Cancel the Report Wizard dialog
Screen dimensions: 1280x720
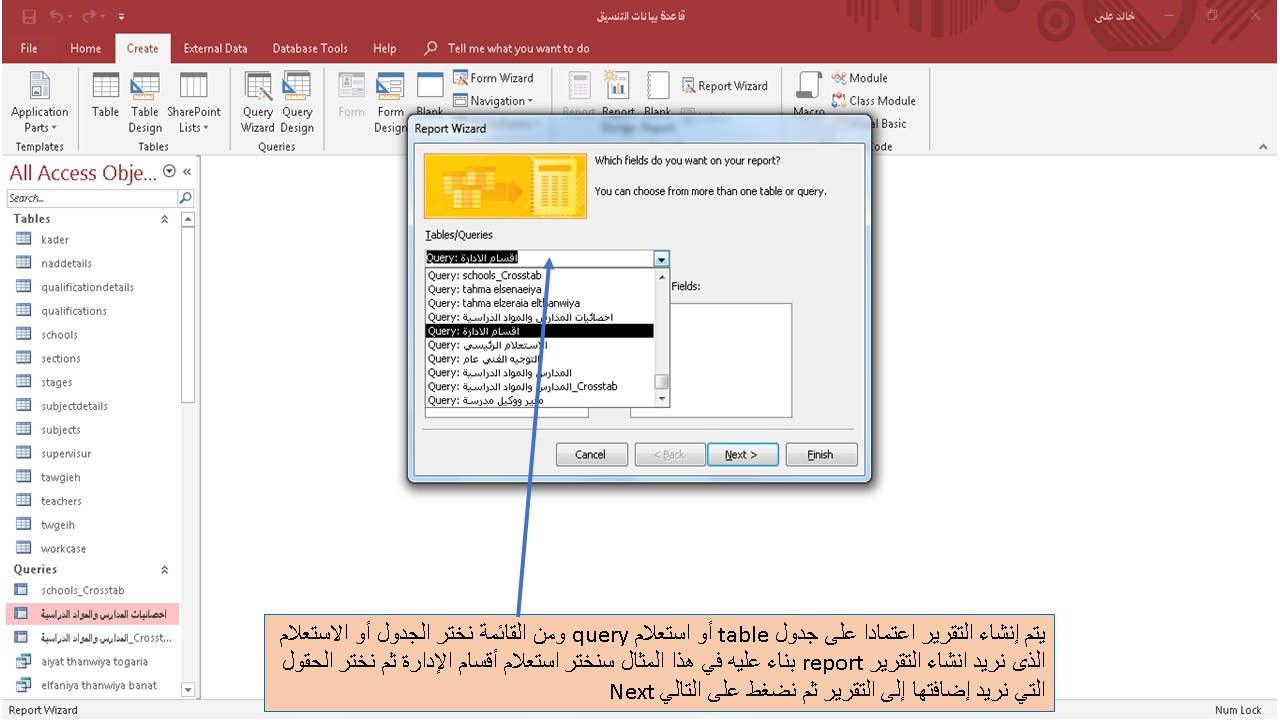coord(591,454)
